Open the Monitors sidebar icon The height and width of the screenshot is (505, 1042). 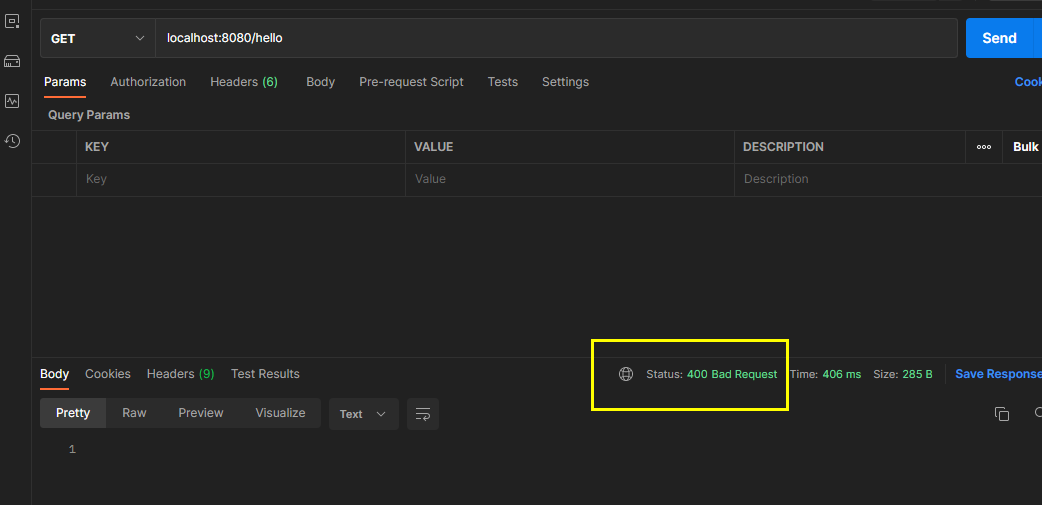[12, 101]
